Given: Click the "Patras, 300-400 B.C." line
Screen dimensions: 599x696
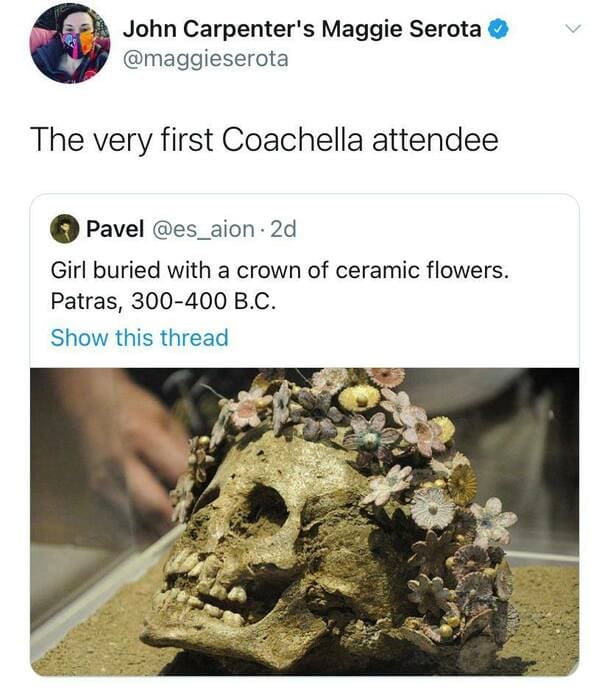Looking at the screenshot, I should coord(163,301).
